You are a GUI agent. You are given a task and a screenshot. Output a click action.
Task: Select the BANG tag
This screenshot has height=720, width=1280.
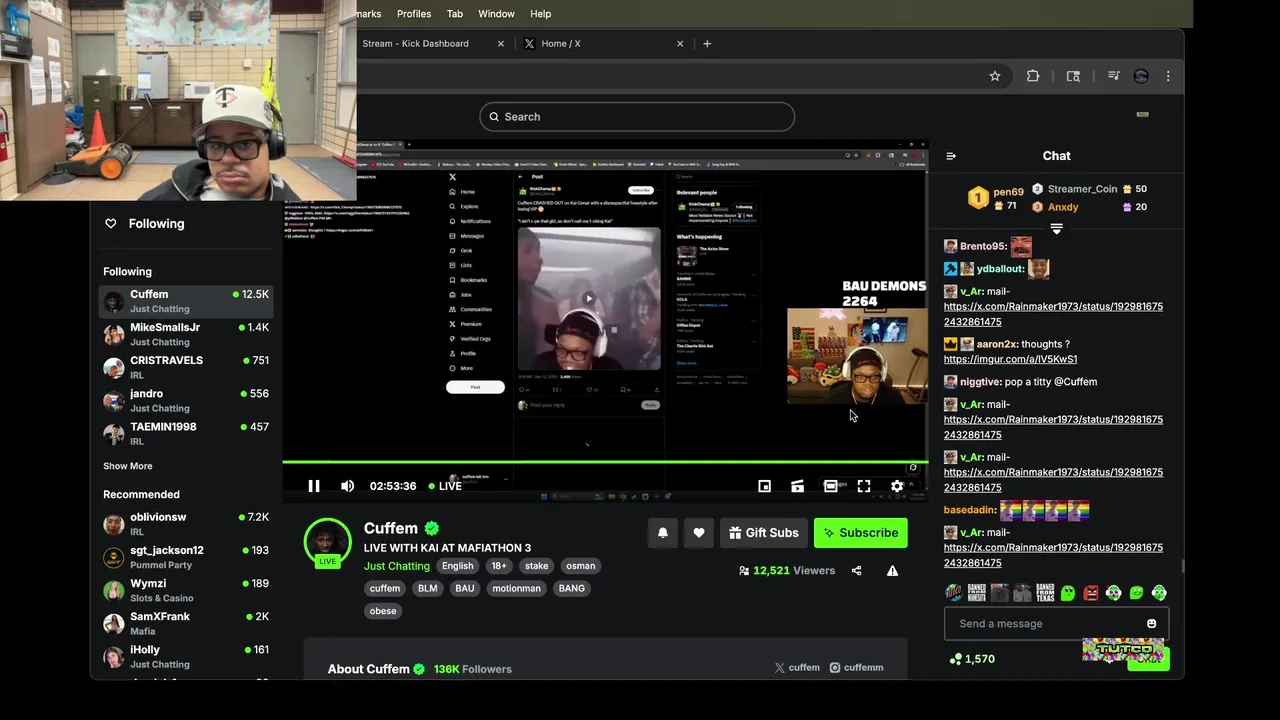[572, 589]
